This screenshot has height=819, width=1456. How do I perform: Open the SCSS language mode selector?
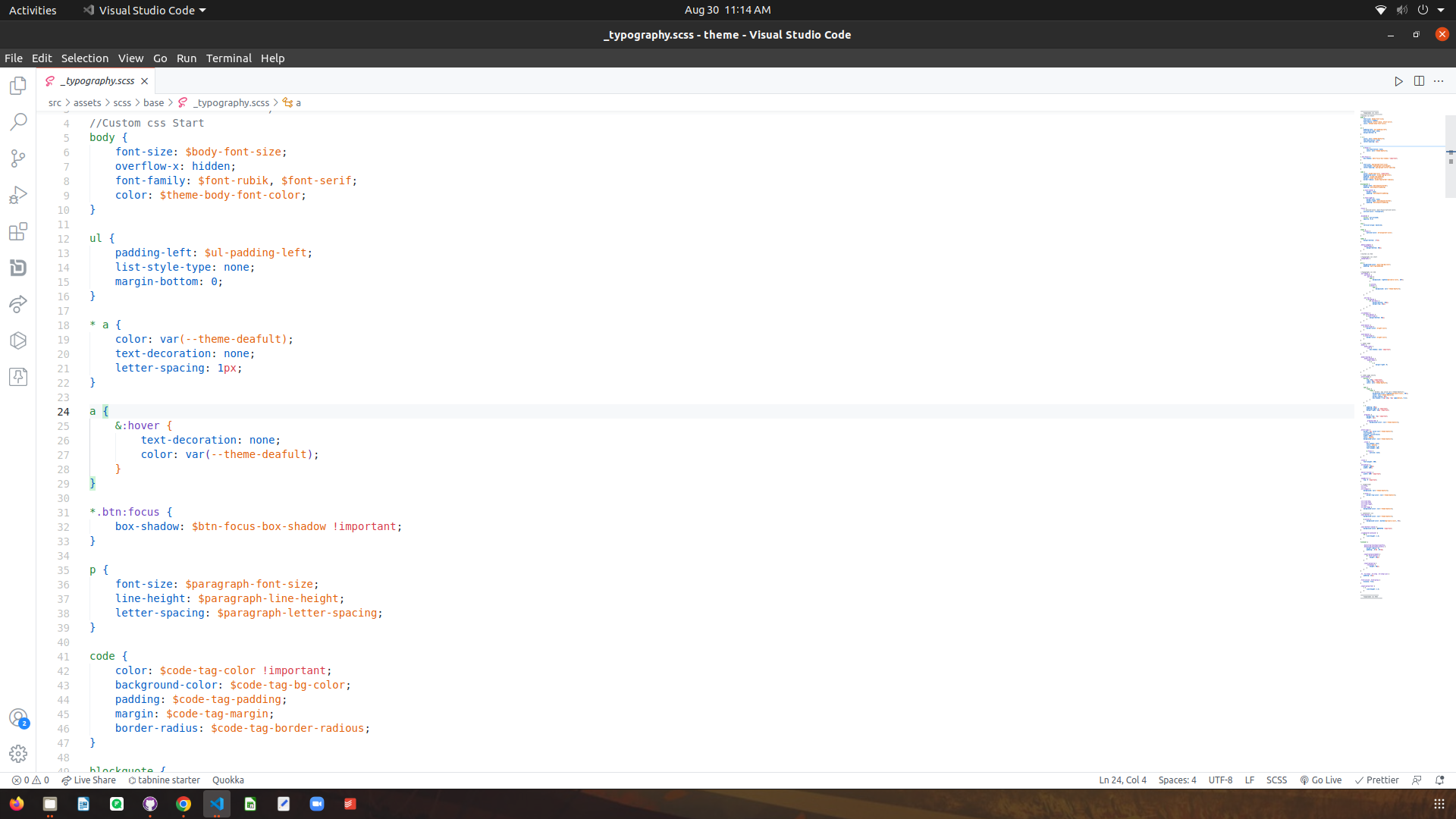pos(1276,780)
